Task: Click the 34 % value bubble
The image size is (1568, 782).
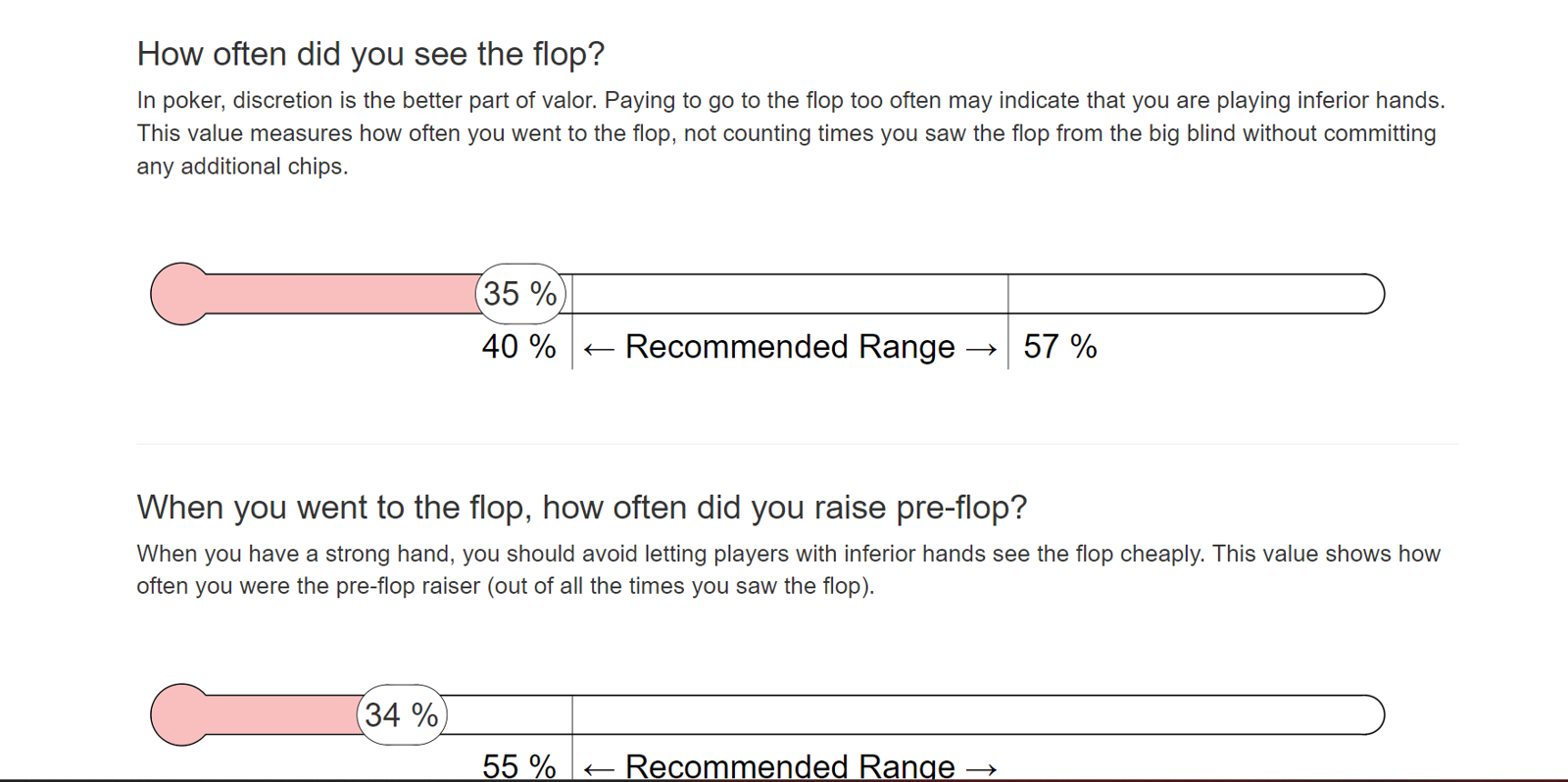Action: (x=402, y=714)
